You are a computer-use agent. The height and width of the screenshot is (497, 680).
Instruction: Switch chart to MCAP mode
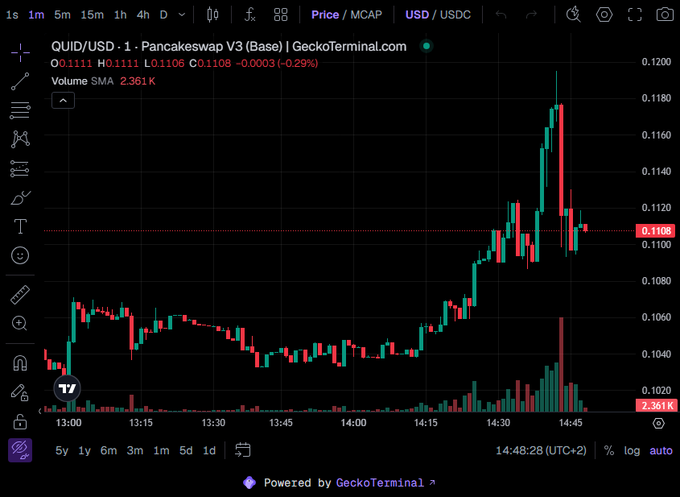pos(366,15)
